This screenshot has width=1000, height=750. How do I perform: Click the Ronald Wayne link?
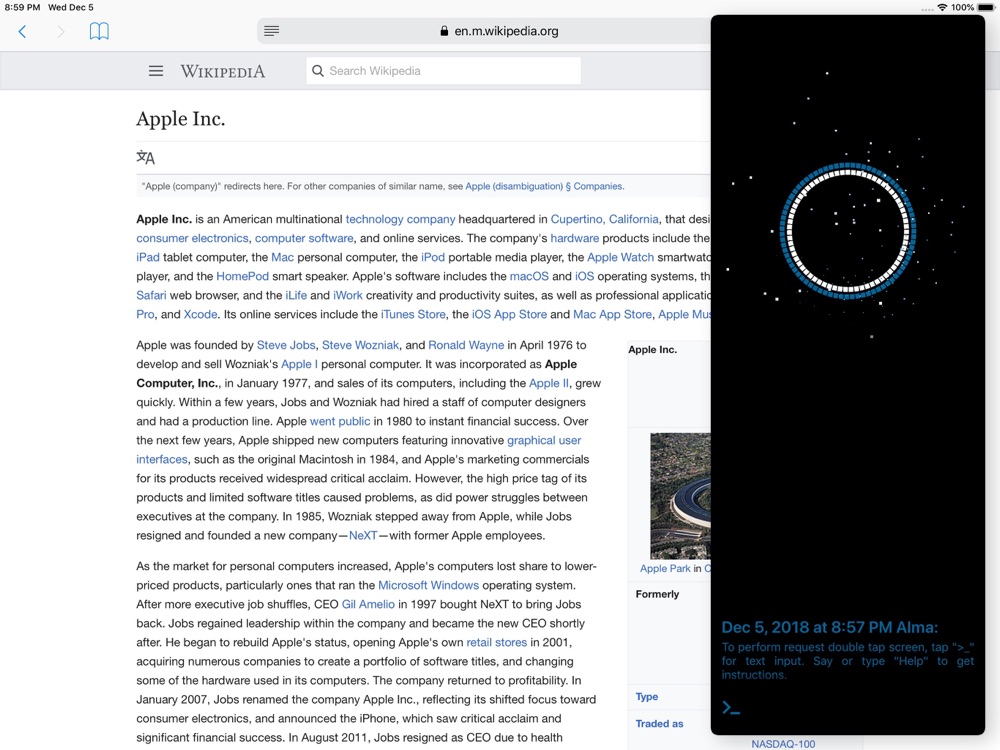coord(466,345)
